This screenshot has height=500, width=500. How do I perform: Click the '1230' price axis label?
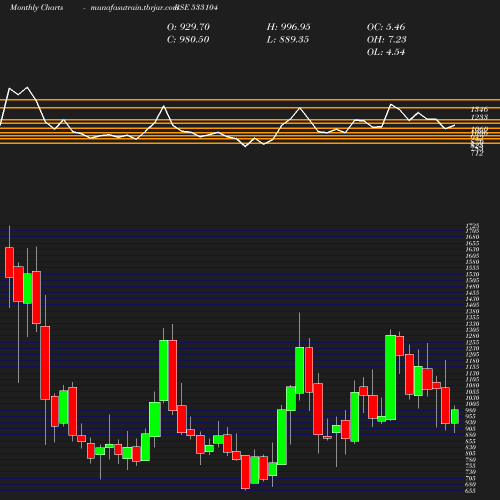coord(473,348)
